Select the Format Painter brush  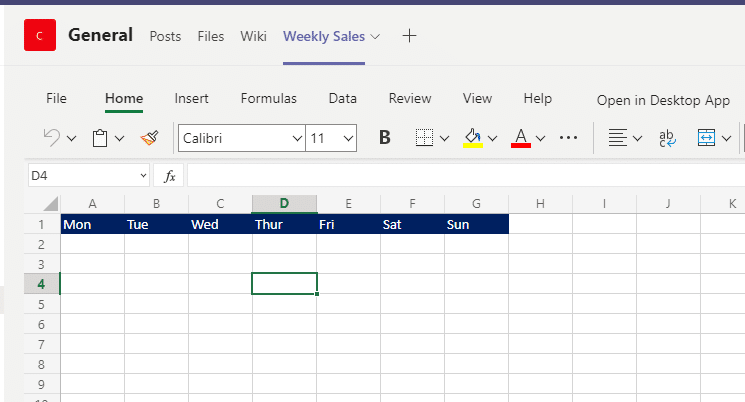tap(149, 138)
